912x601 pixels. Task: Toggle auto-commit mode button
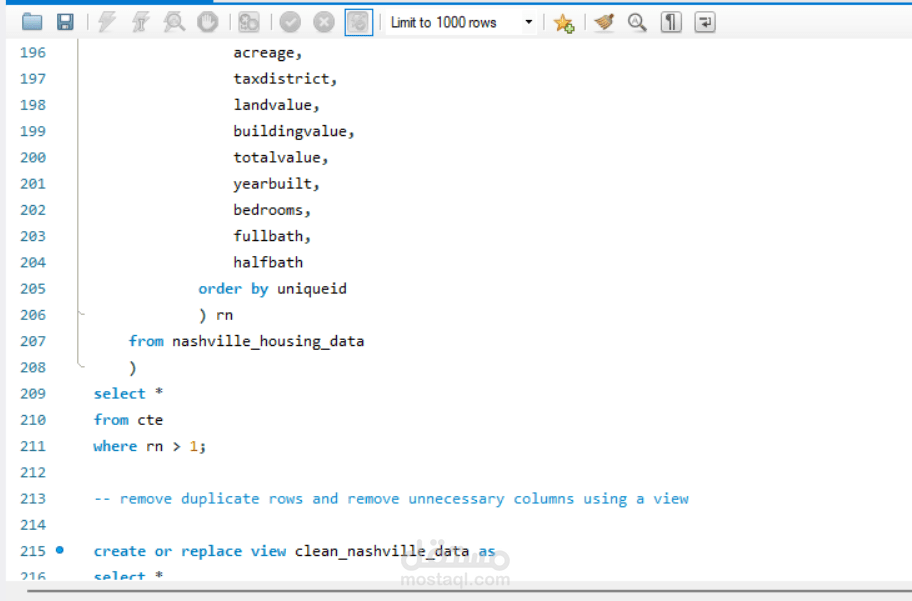coord(359,23)
